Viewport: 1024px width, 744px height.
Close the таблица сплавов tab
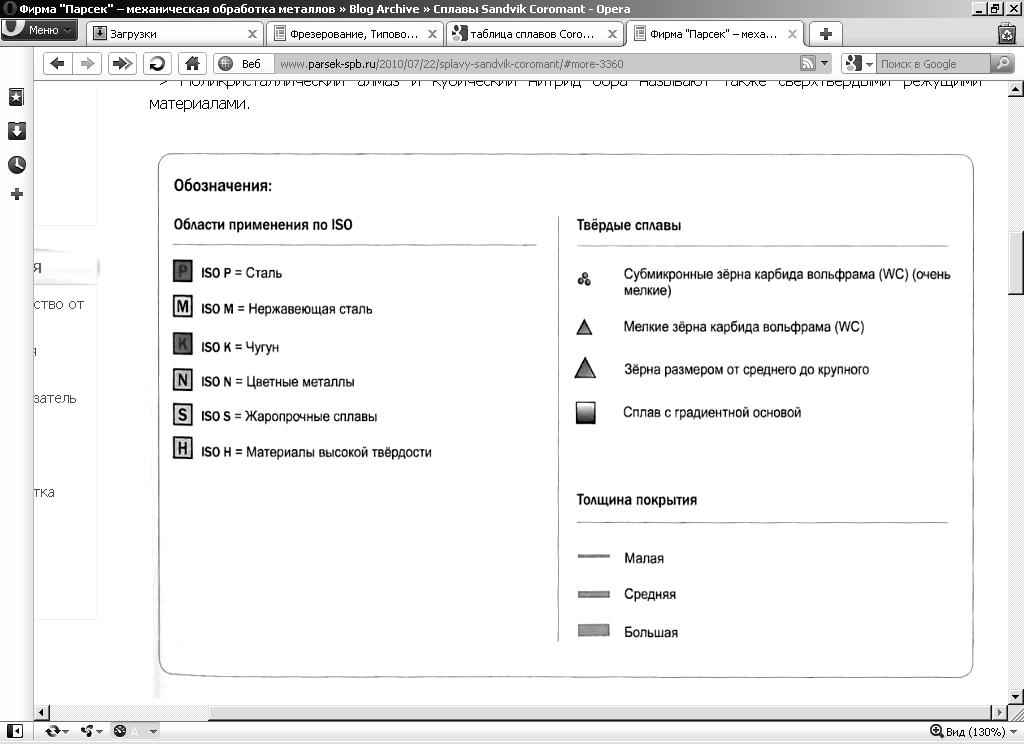[612, 34]
